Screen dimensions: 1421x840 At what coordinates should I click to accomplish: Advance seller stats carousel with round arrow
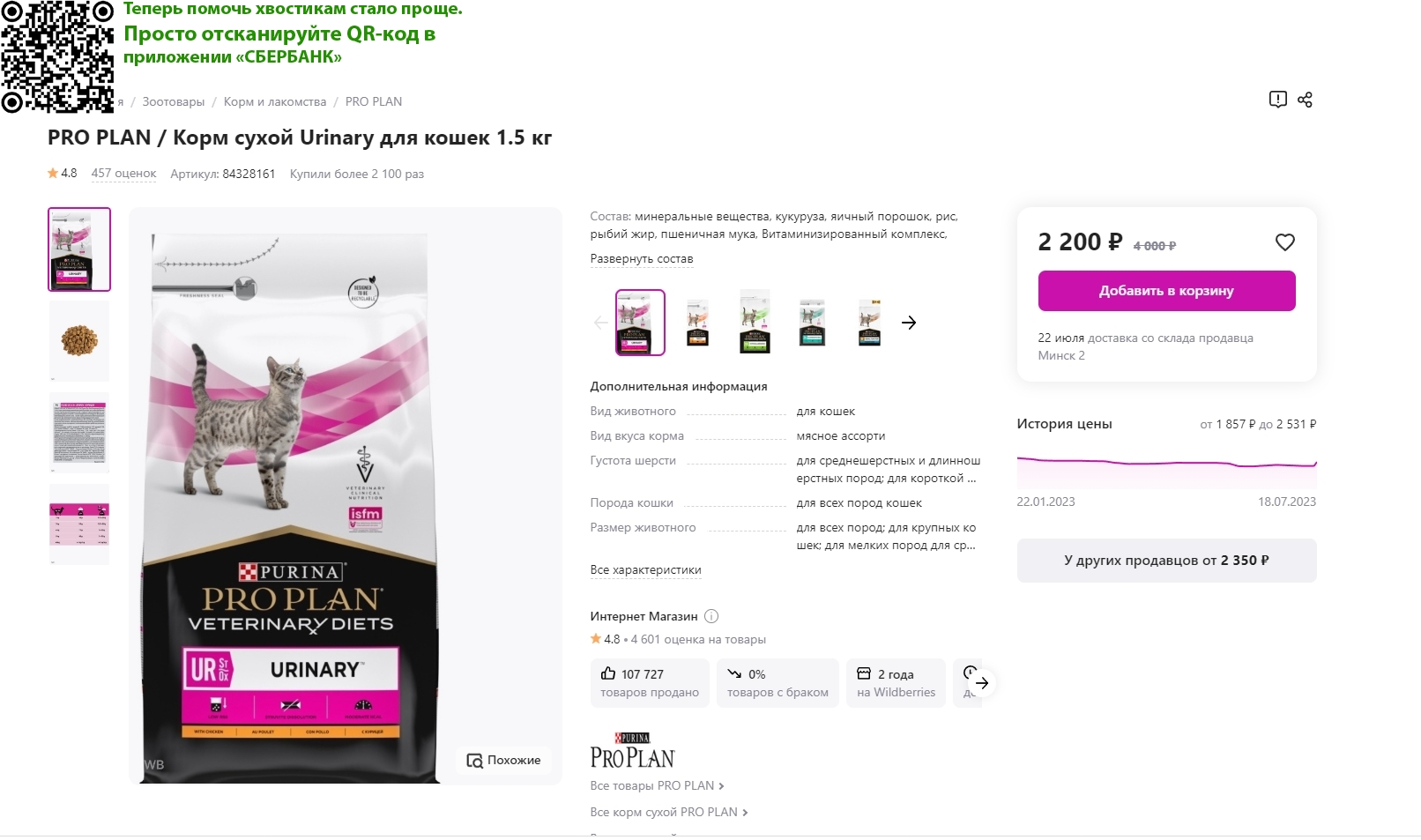pyautogui.click(x=982, y=683)
